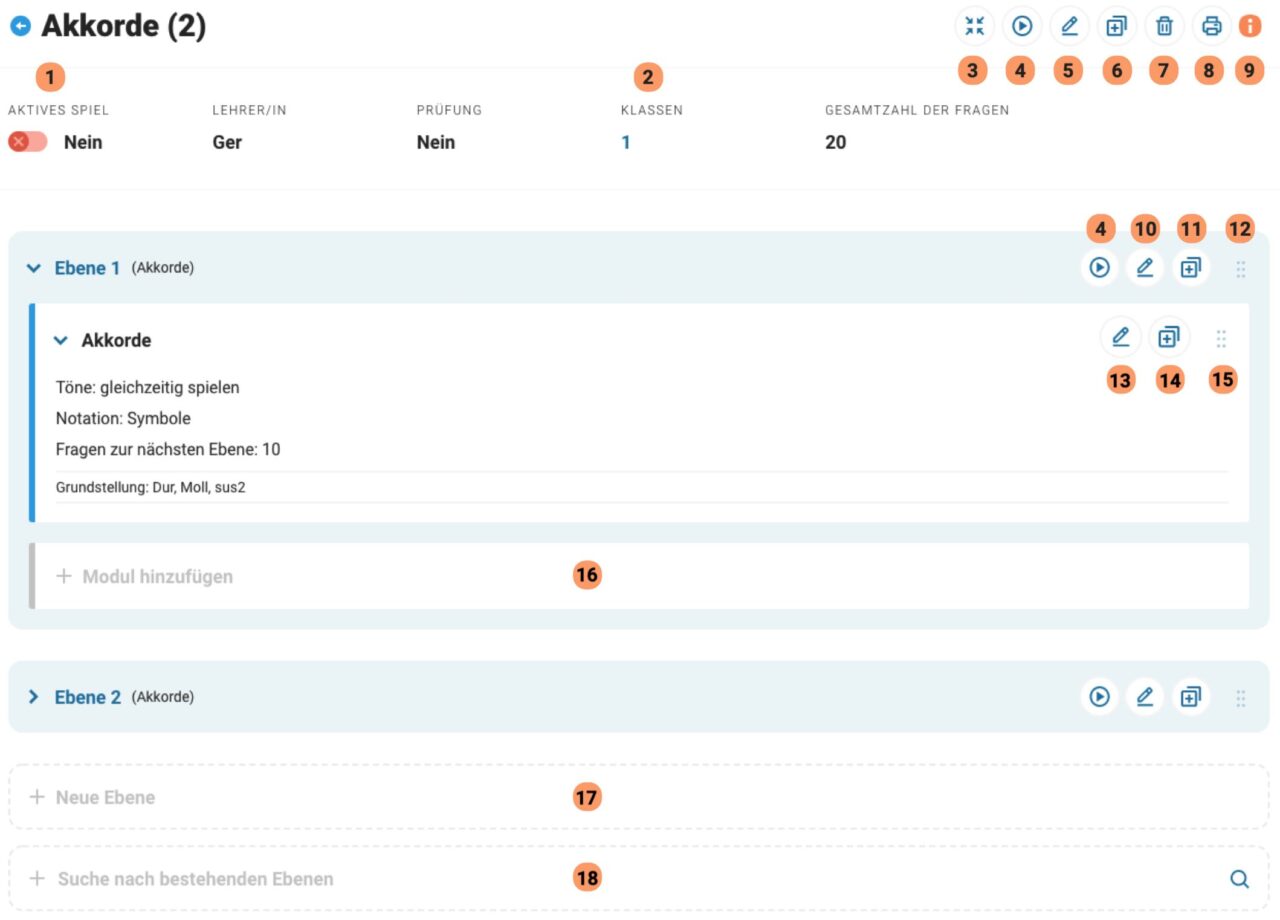
Task: Edit the Akkorde module with its pencil icon
Action: pyautogui.click(x=1120, y=336)
